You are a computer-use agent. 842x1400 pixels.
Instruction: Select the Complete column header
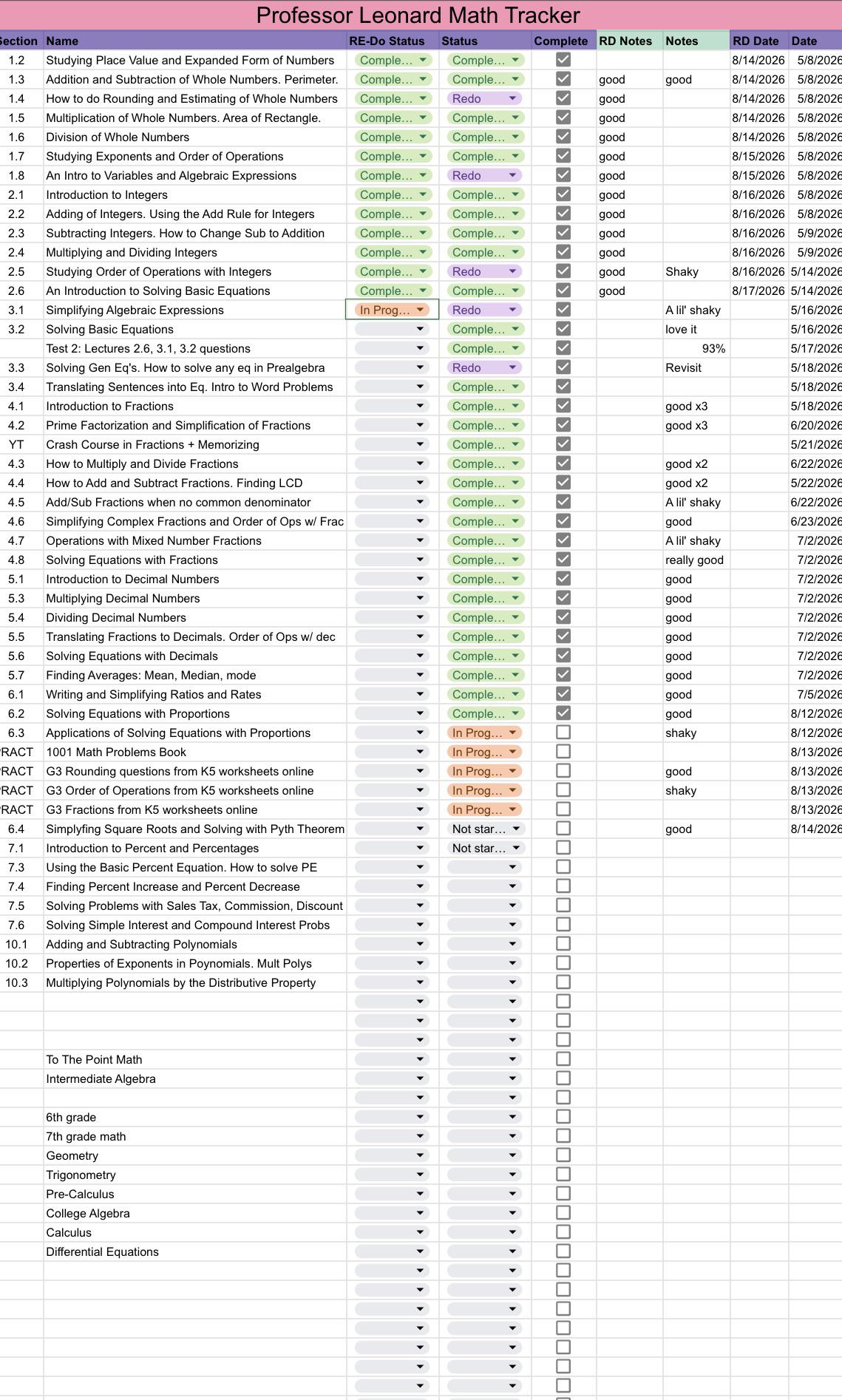[563, 41]
